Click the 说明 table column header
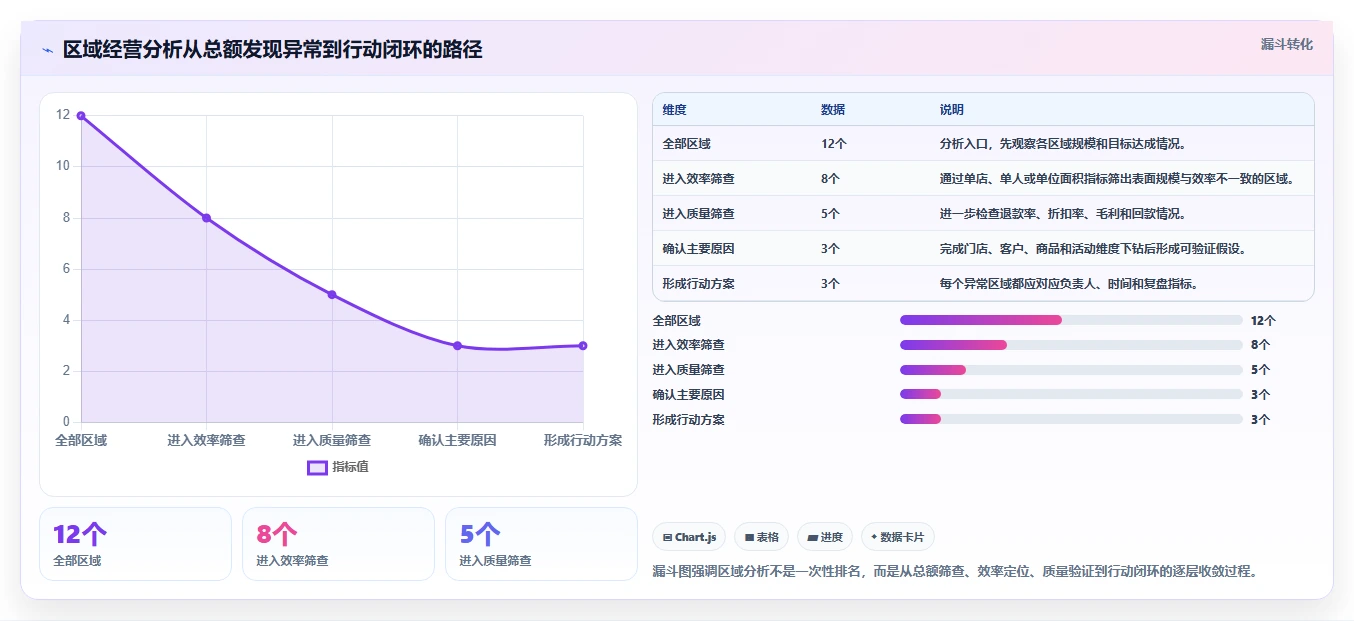1354x621 pixels. [x=952, y=110]
